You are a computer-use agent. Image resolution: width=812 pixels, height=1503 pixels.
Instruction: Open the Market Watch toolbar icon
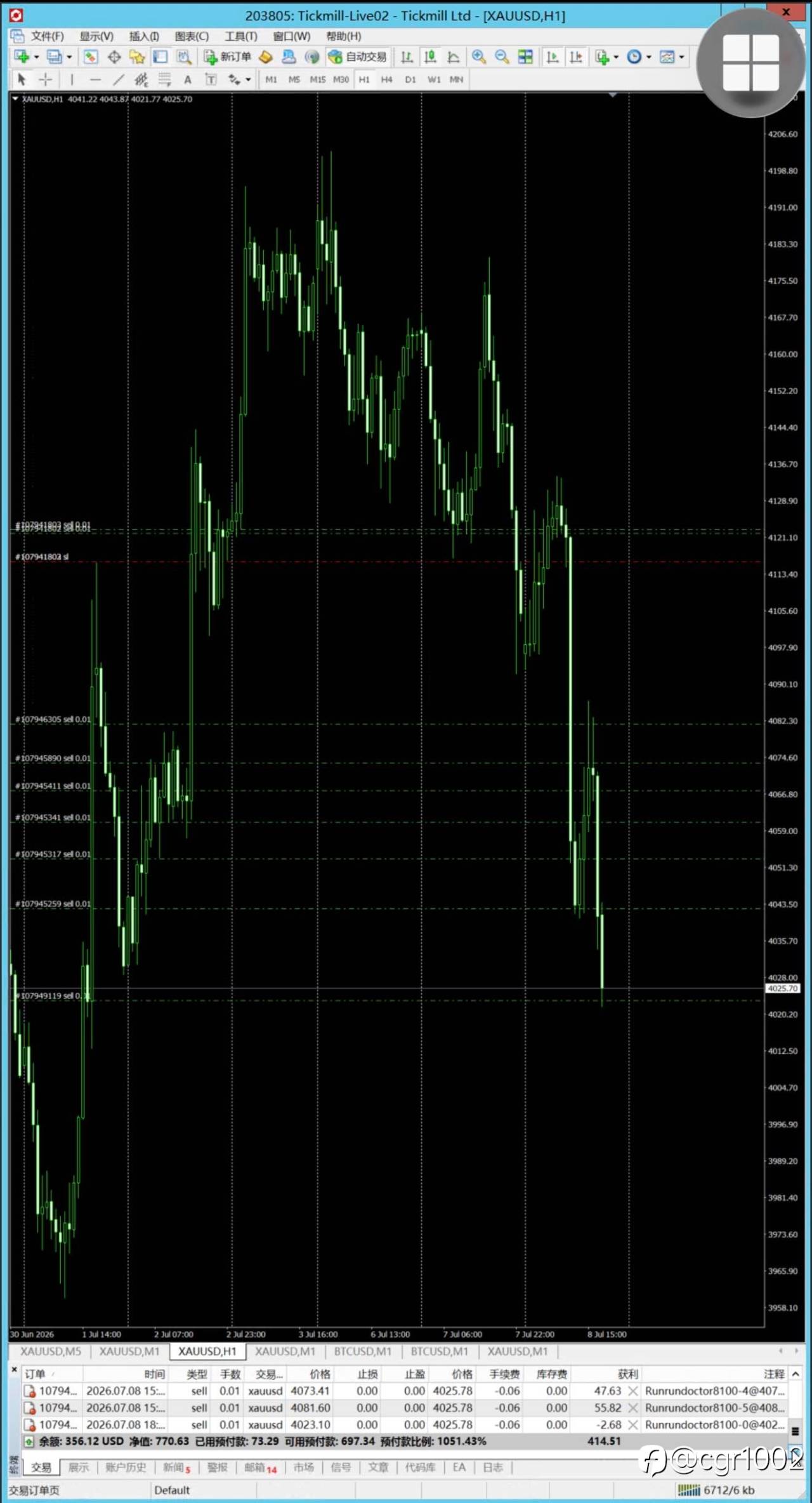click(91, 56)
